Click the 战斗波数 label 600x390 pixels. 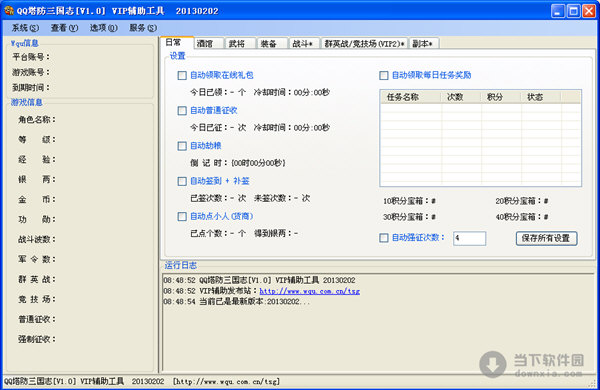(x=37, y=240)
